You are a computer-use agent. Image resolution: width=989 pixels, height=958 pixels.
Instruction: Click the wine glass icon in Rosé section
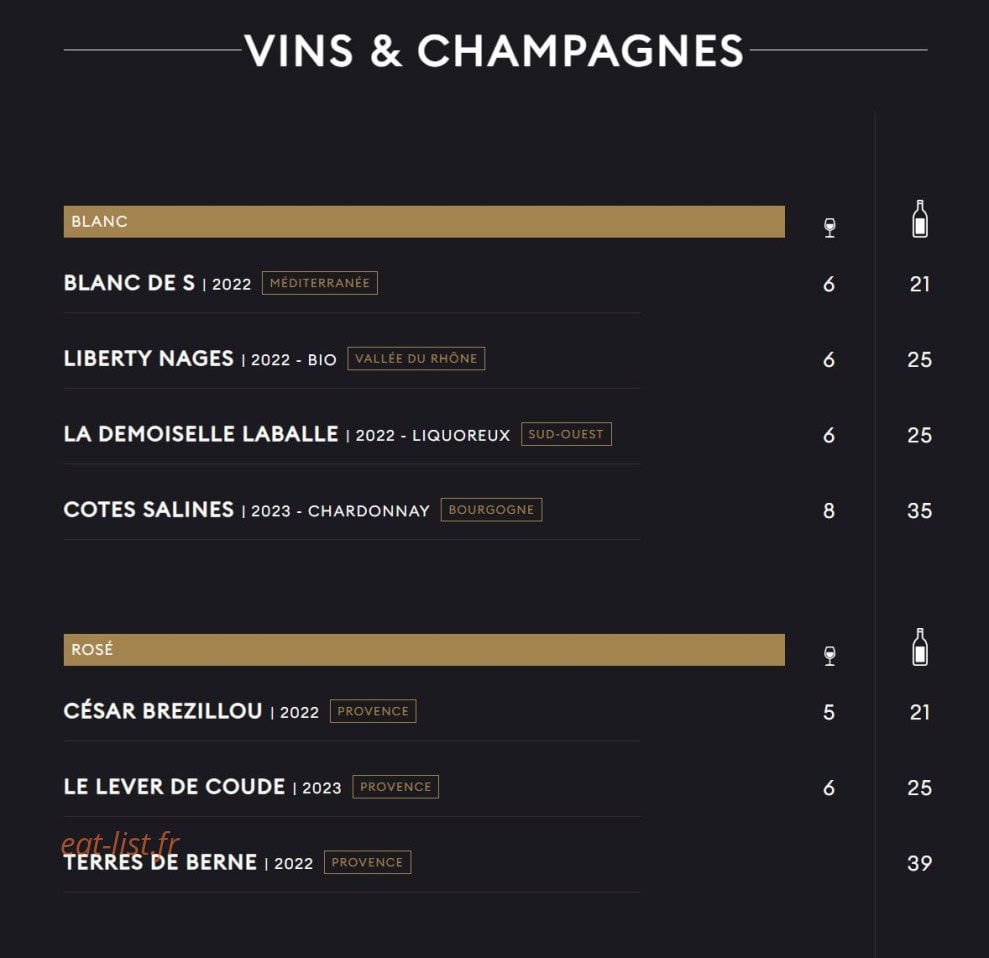point(830,656)
